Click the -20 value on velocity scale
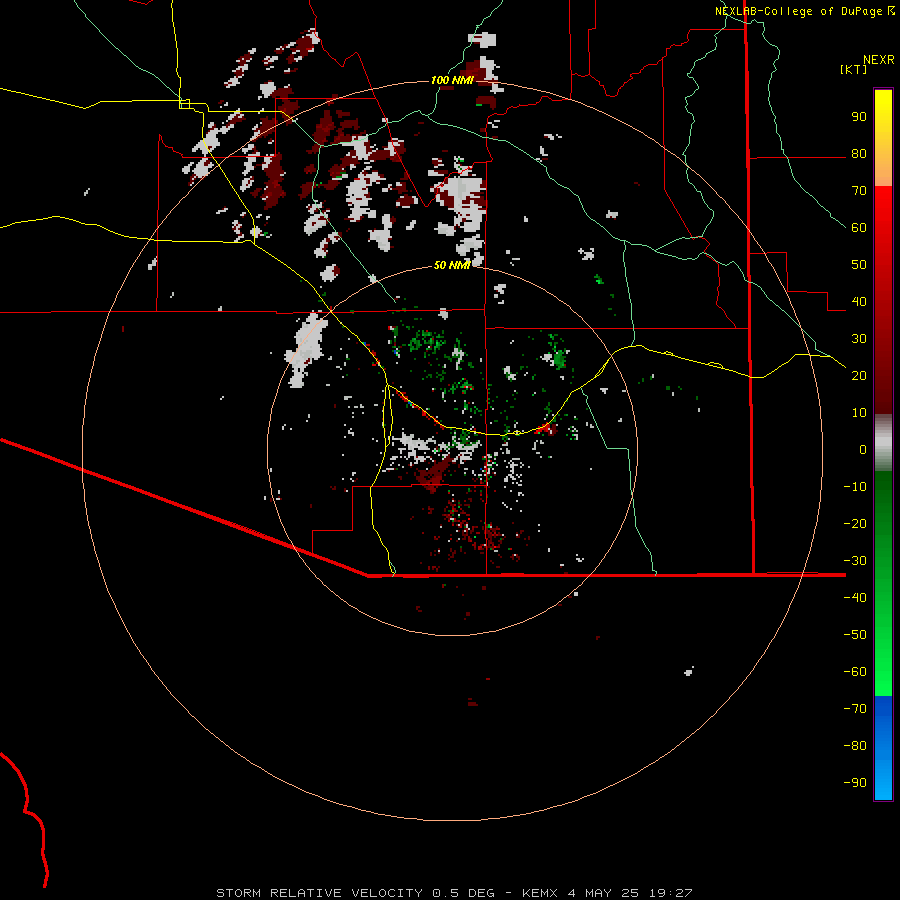900x900 pixels. (855, 523)
